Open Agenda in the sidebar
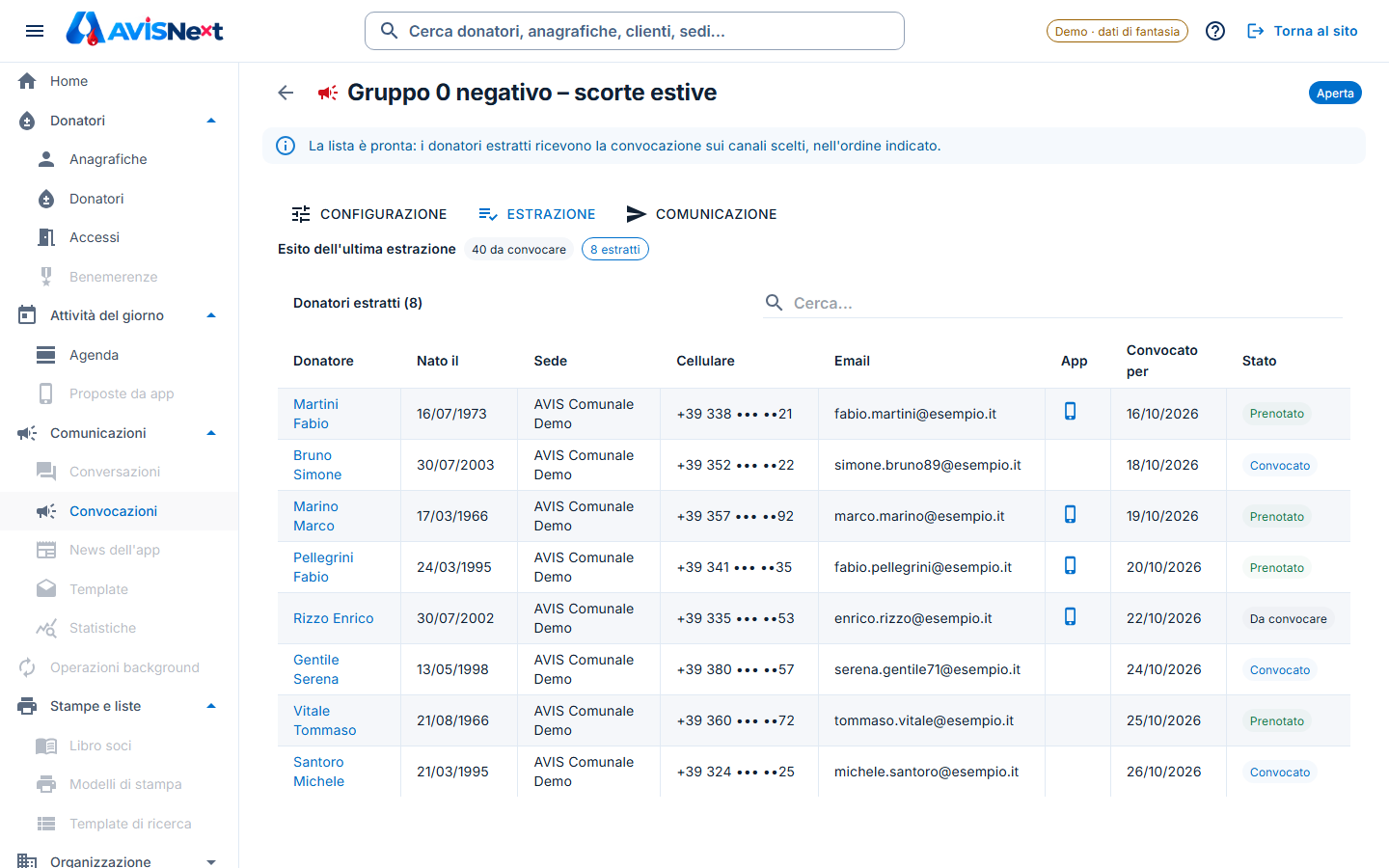The width and height of the screenshot is (1389, 868). [x=119, y=355]
